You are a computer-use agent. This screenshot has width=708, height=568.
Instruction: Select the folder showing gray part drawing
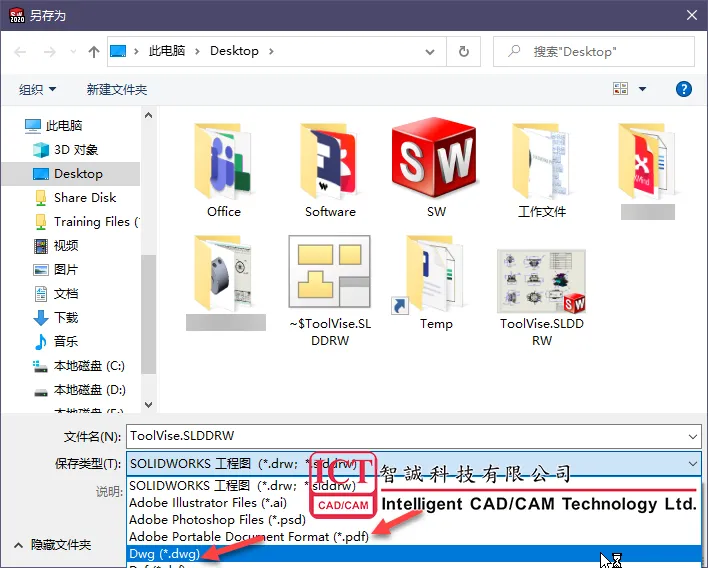(x=226, y=282)
